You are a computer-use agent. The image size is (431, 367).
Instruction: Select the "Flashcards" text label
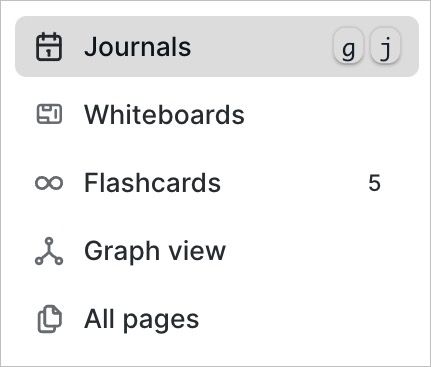coord(152,183)
